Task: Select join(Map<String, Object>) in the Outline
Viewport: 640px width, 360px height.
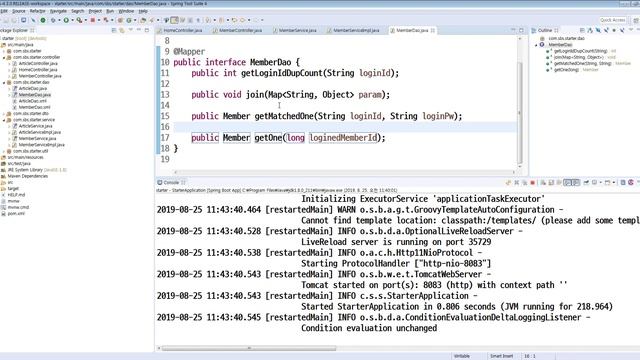Action: (x=579, y=57)
